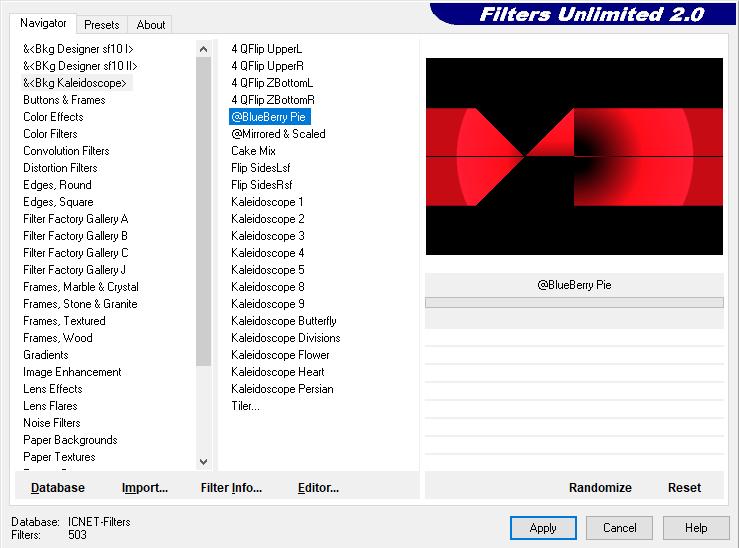
Task: Select the Paper Textures category
Action: point(59,457)
